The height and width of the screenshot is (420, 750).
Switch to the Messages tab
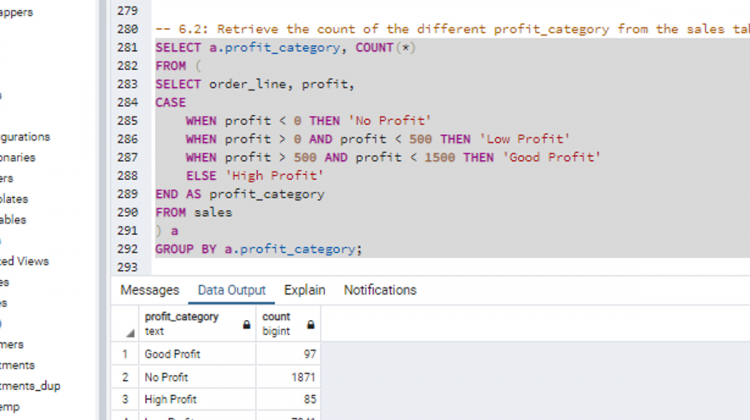(150, 290)
